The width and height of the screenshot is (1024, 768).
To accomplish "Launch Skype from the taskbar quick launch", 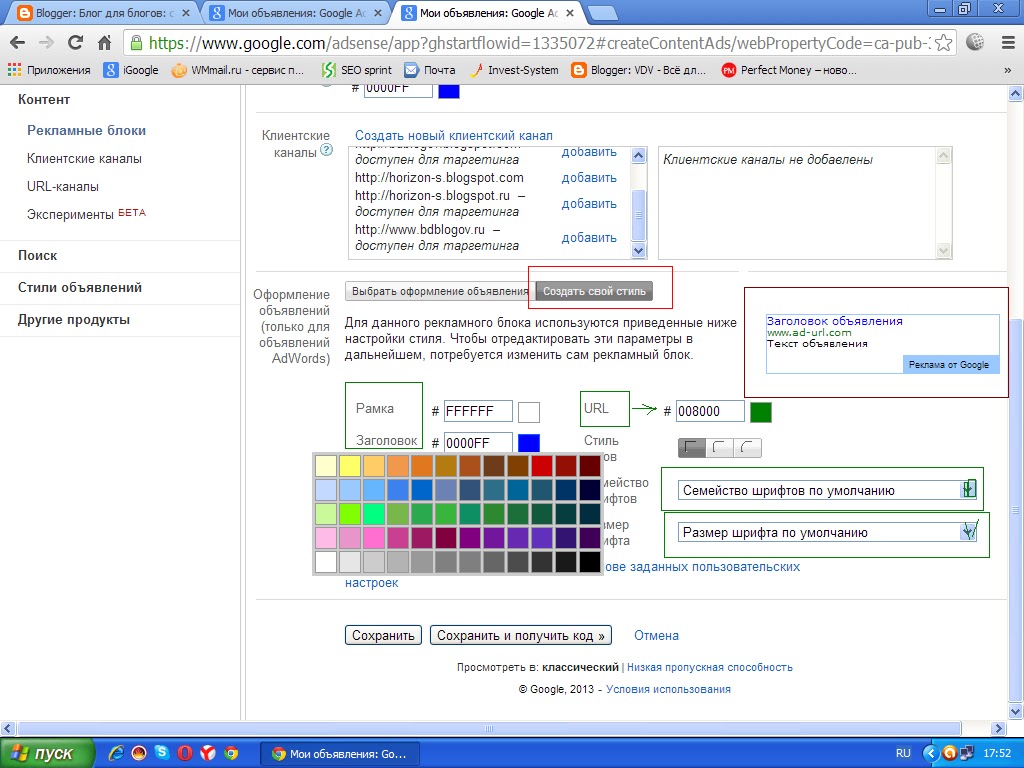I will click(161, 753).
